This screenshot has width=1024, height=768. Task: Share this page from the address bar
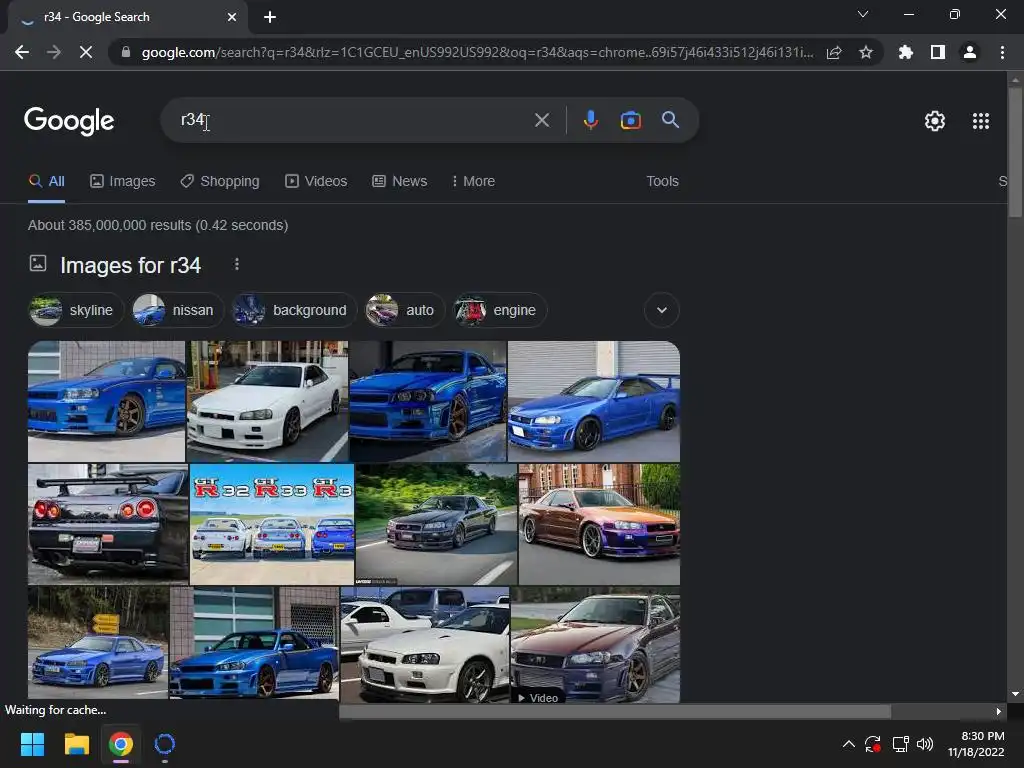tap(834, 52)
